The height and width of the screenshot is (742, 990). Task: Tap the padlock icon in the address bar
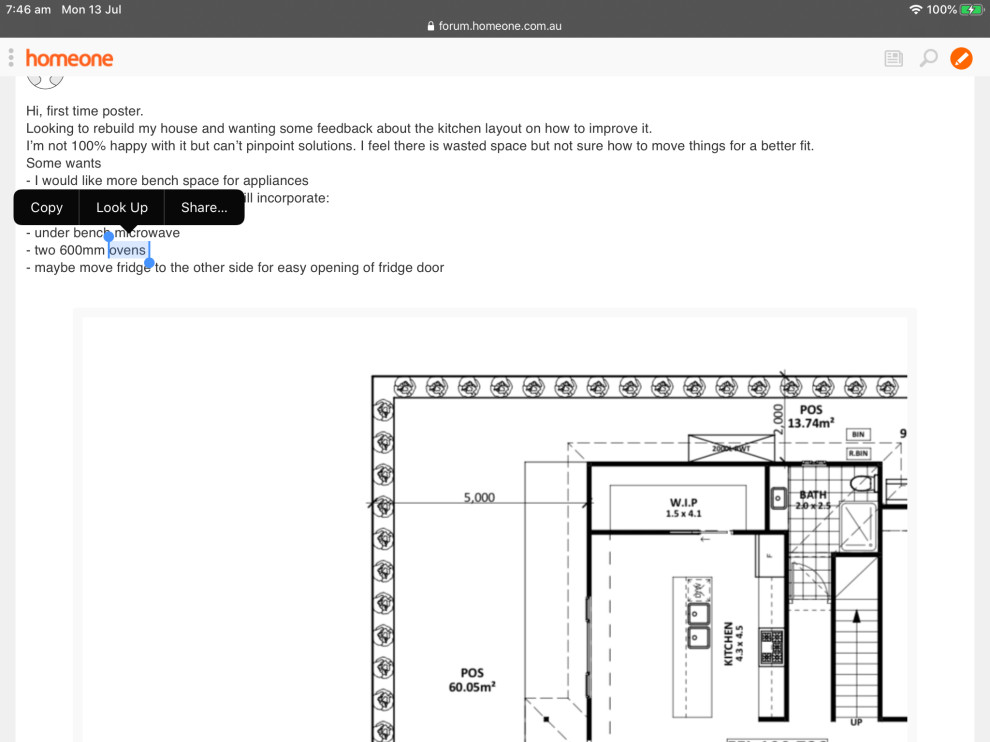point(429,26)
